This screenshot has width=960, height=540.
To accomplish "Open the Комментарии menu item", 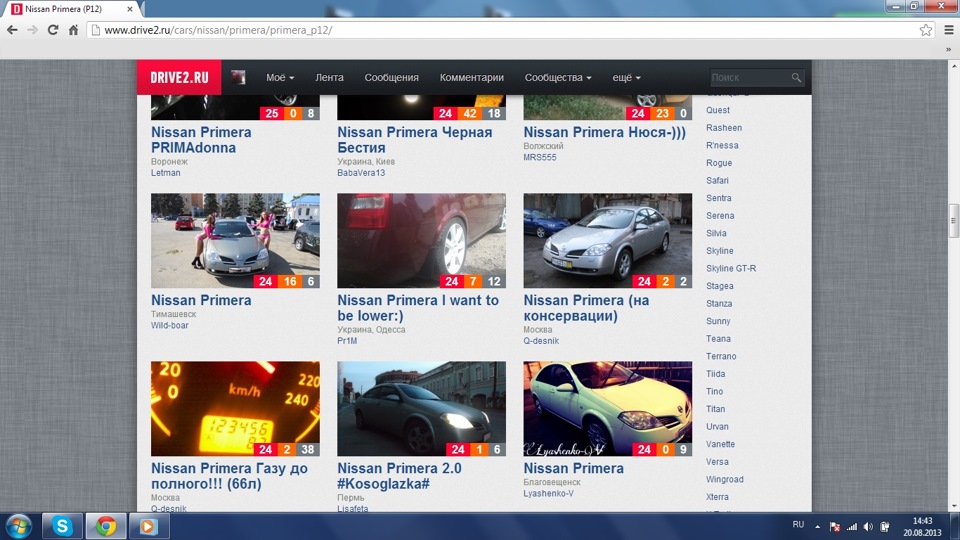I will tap(471, 78).
